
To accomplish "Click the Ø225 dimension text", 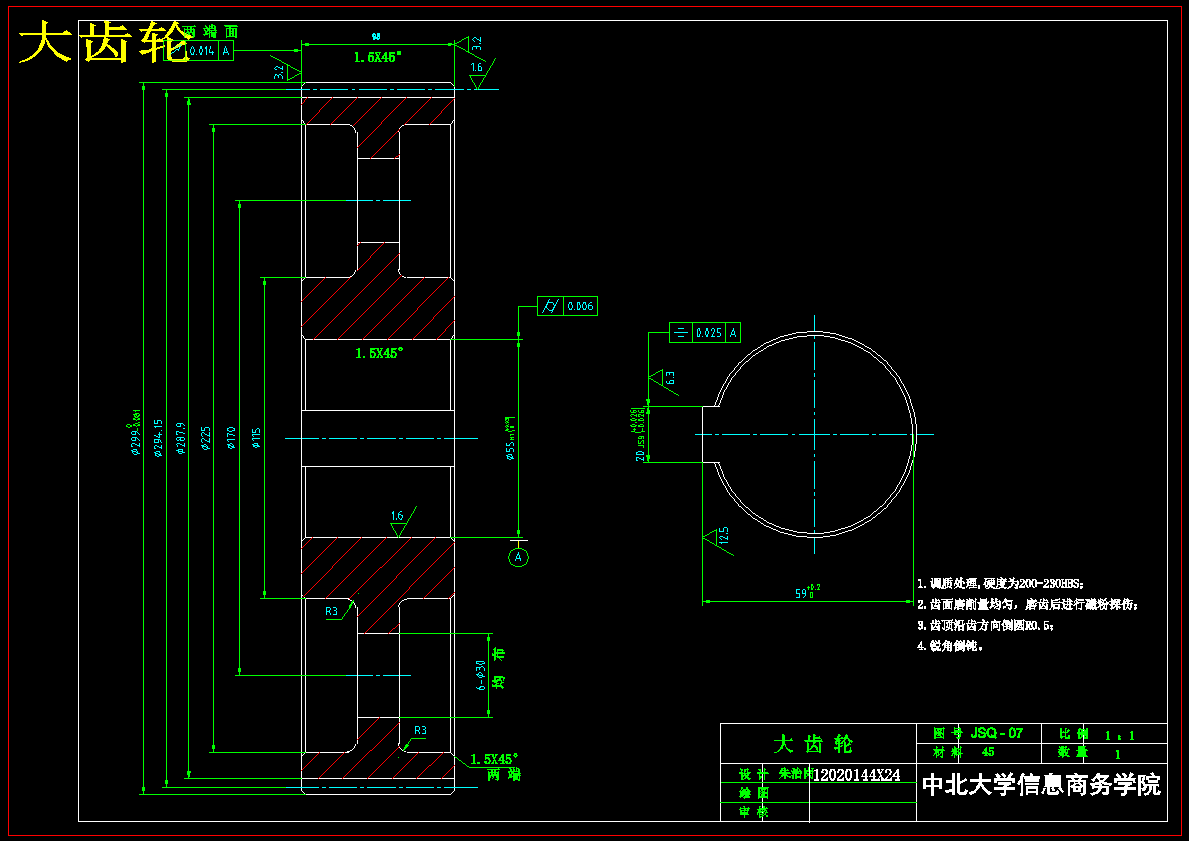I will pyautogui.click(x=205, y=438).
